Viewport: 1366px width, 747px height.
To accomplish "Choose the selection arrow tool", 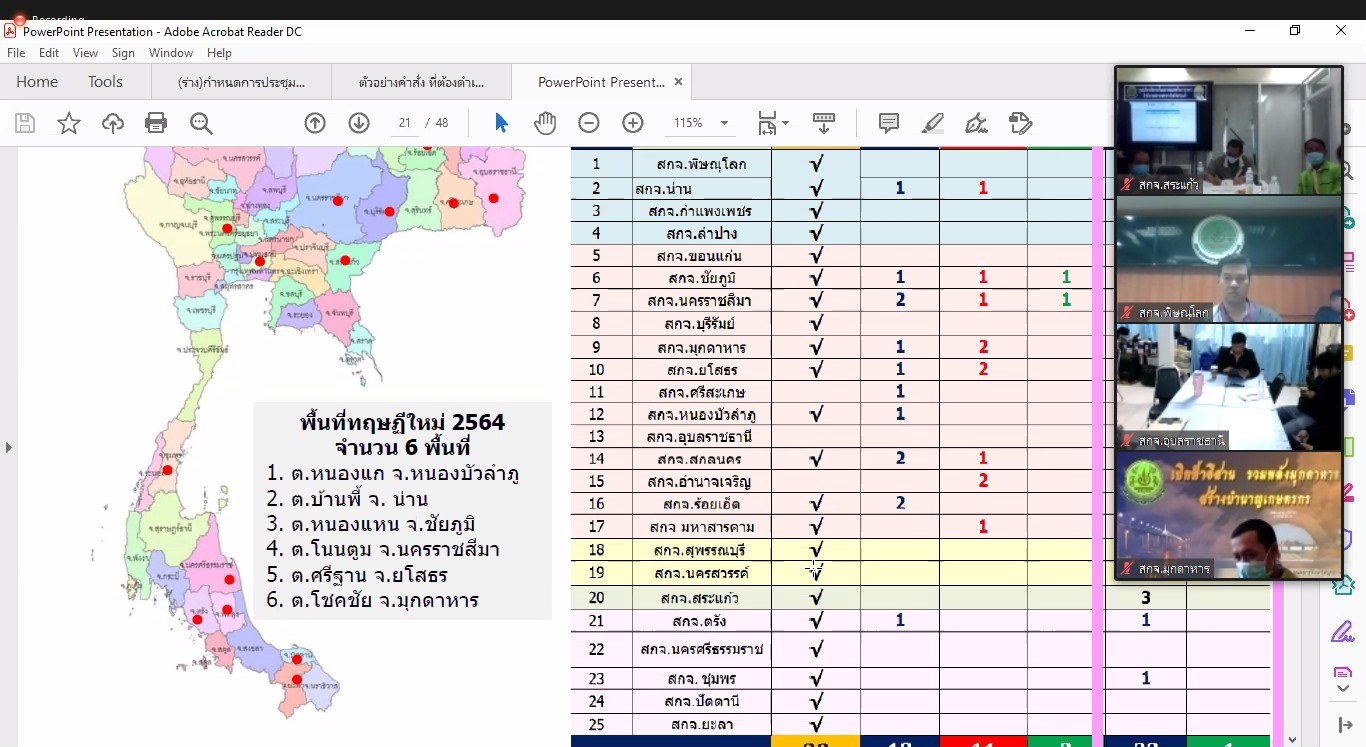I will tap(501, 123).
